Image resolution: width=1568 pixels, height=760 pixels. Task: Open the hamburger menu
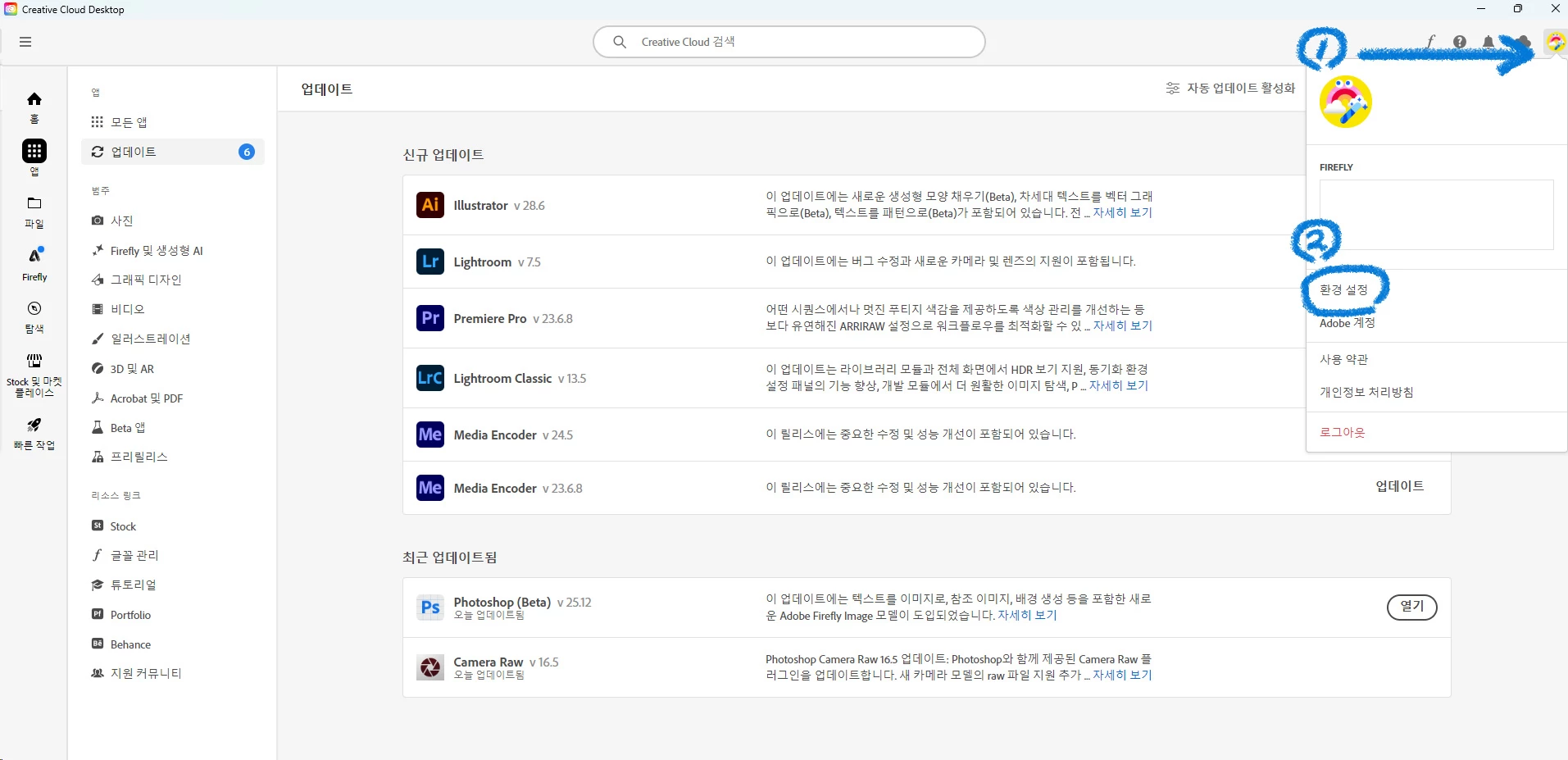tap(25, 42)
